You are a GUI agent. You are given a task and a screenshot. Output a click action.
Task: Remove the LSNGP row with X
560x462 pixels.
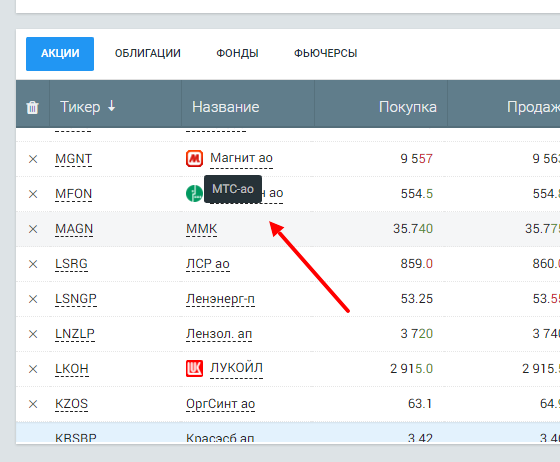point(33,299)
